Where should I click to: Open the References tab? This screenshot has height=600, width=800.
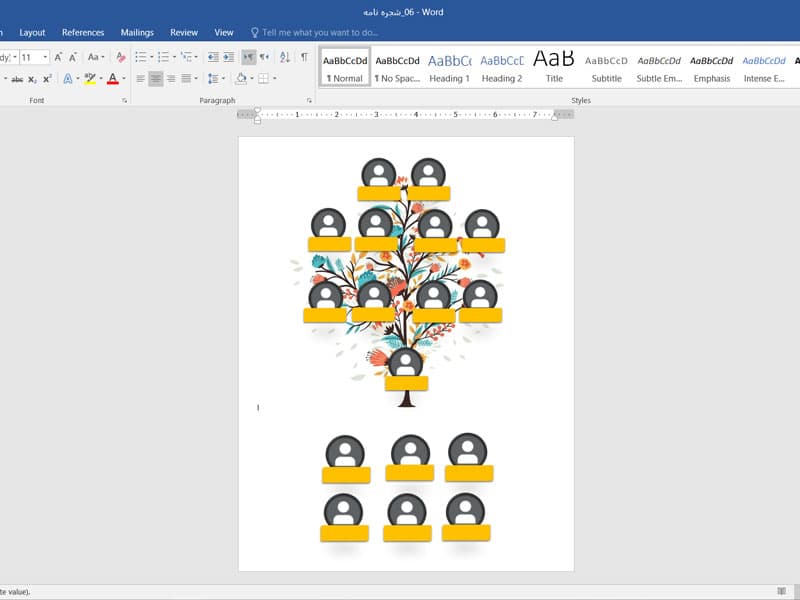tap(83, 33)
